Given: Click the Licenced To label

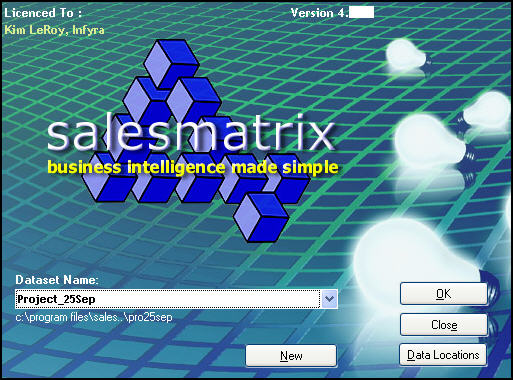Looking at the screenshot, I should [43, 13].
